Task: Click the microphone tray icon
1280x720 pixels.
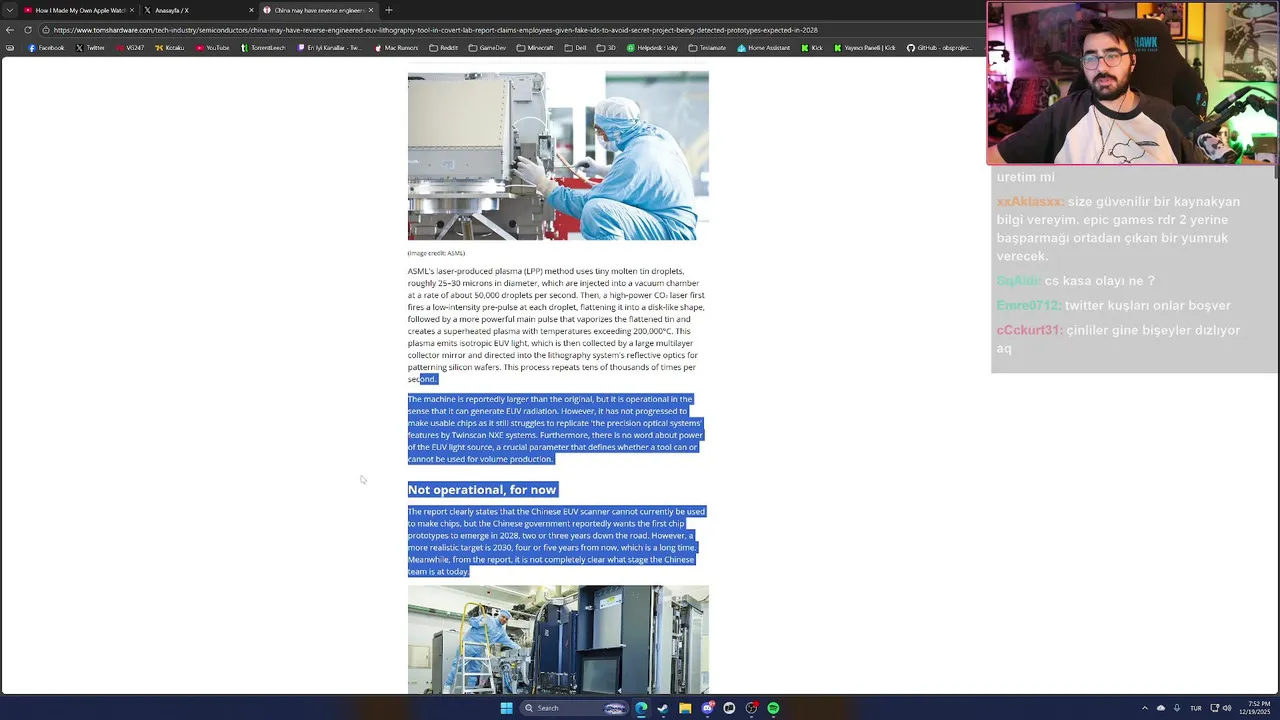Action: 1177,708
